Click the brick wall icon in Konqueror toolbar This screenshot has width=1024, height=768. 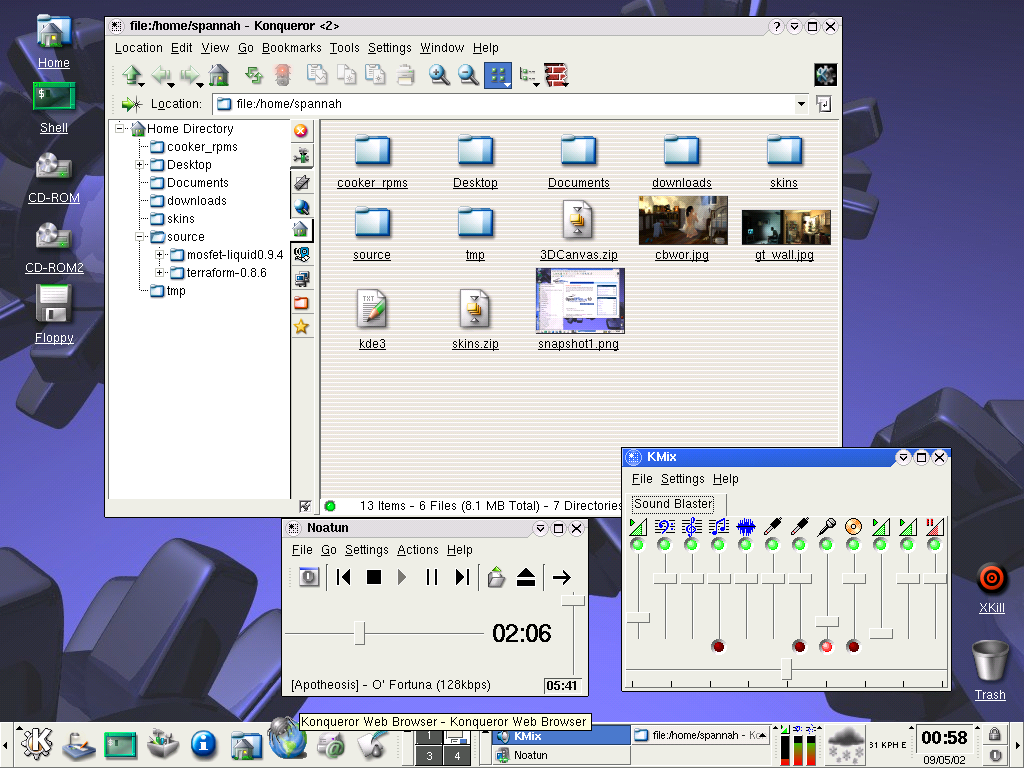click(556, 75)
